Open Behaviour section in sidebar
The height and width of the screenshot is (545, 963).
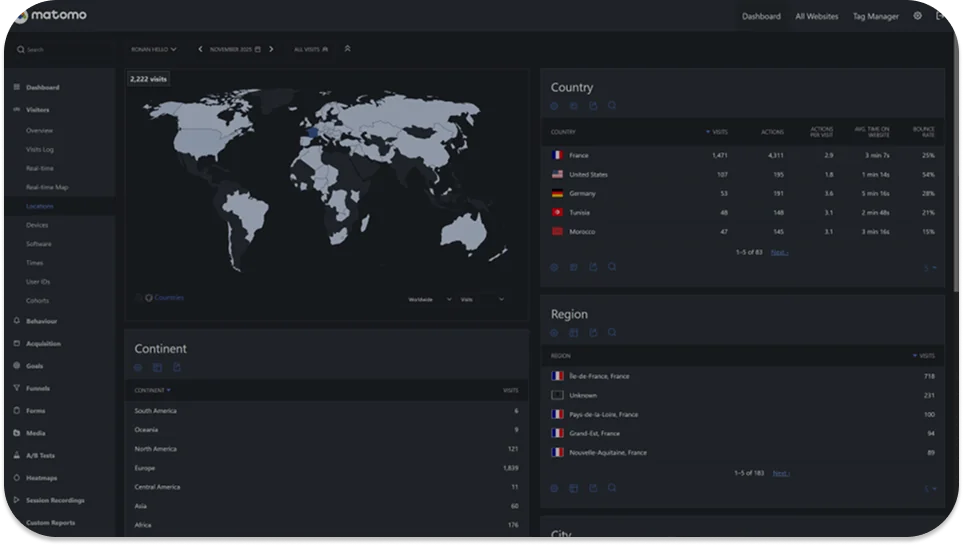[41, 321]
